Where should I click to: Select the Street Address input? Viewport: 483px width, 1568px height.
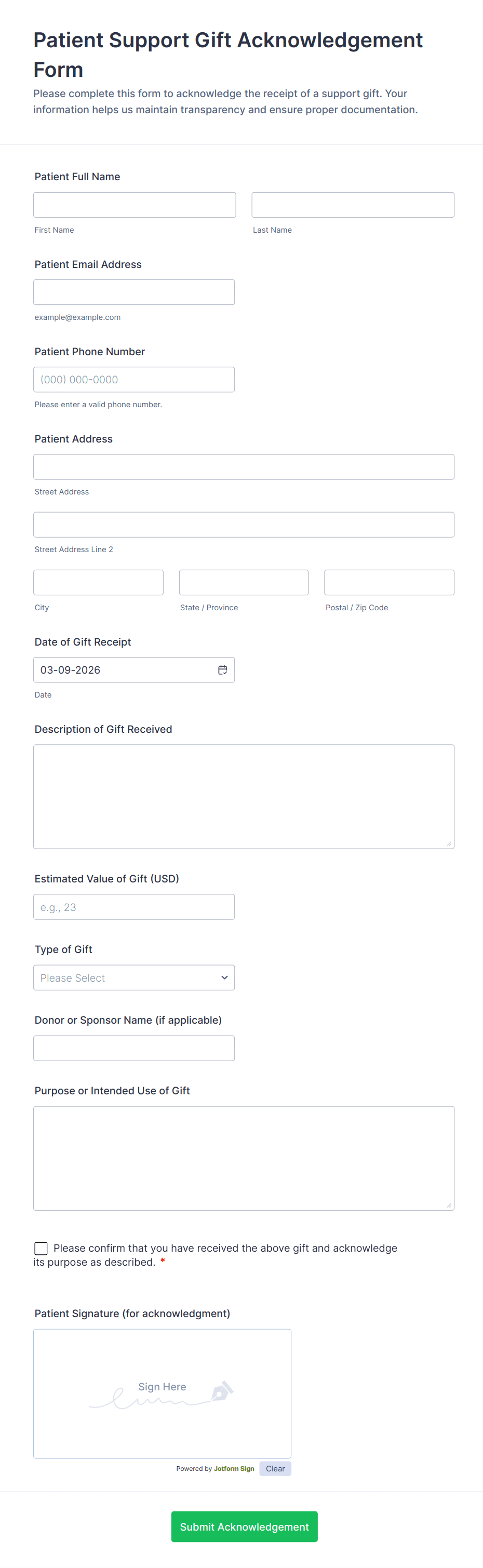pyautogui.click(x=244, y=467)
